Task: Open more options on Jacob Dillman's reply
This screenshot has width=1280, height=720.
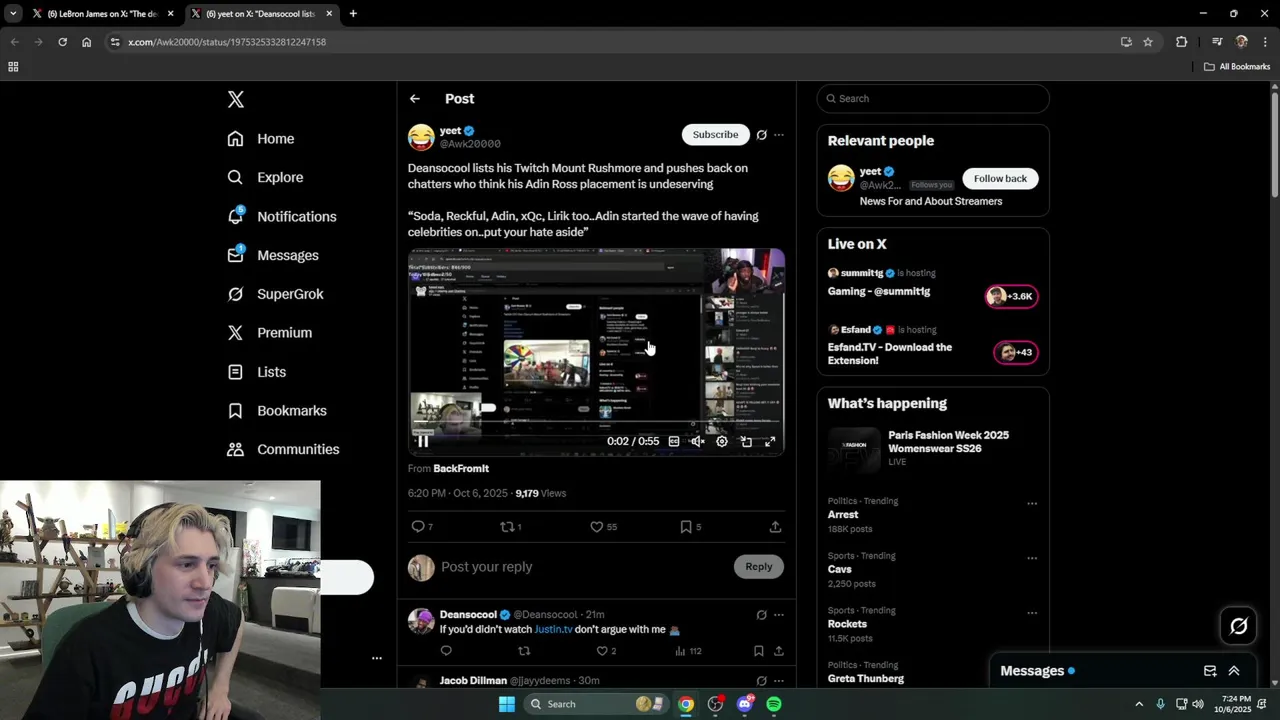Action: pyautogui.click(x=779, y=681)
